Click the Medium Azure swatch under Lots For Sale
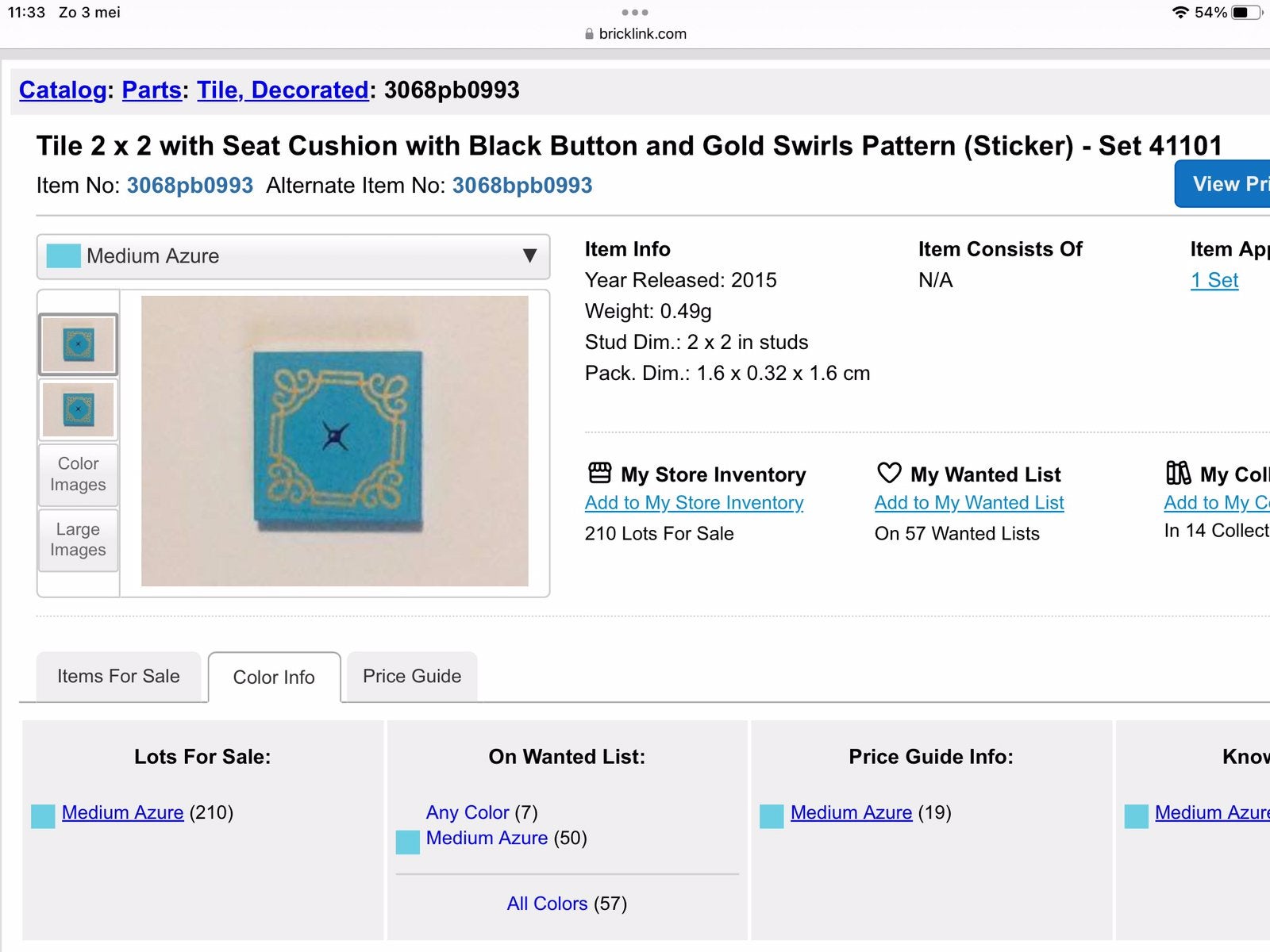 click(43, 816)
